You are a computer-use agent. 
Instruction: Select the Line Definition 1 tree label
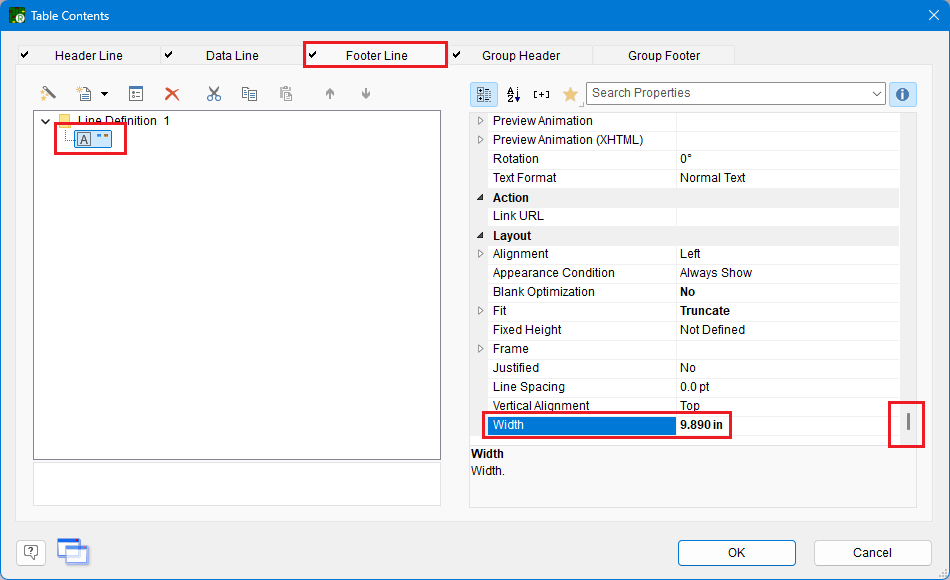pos(124,121)
